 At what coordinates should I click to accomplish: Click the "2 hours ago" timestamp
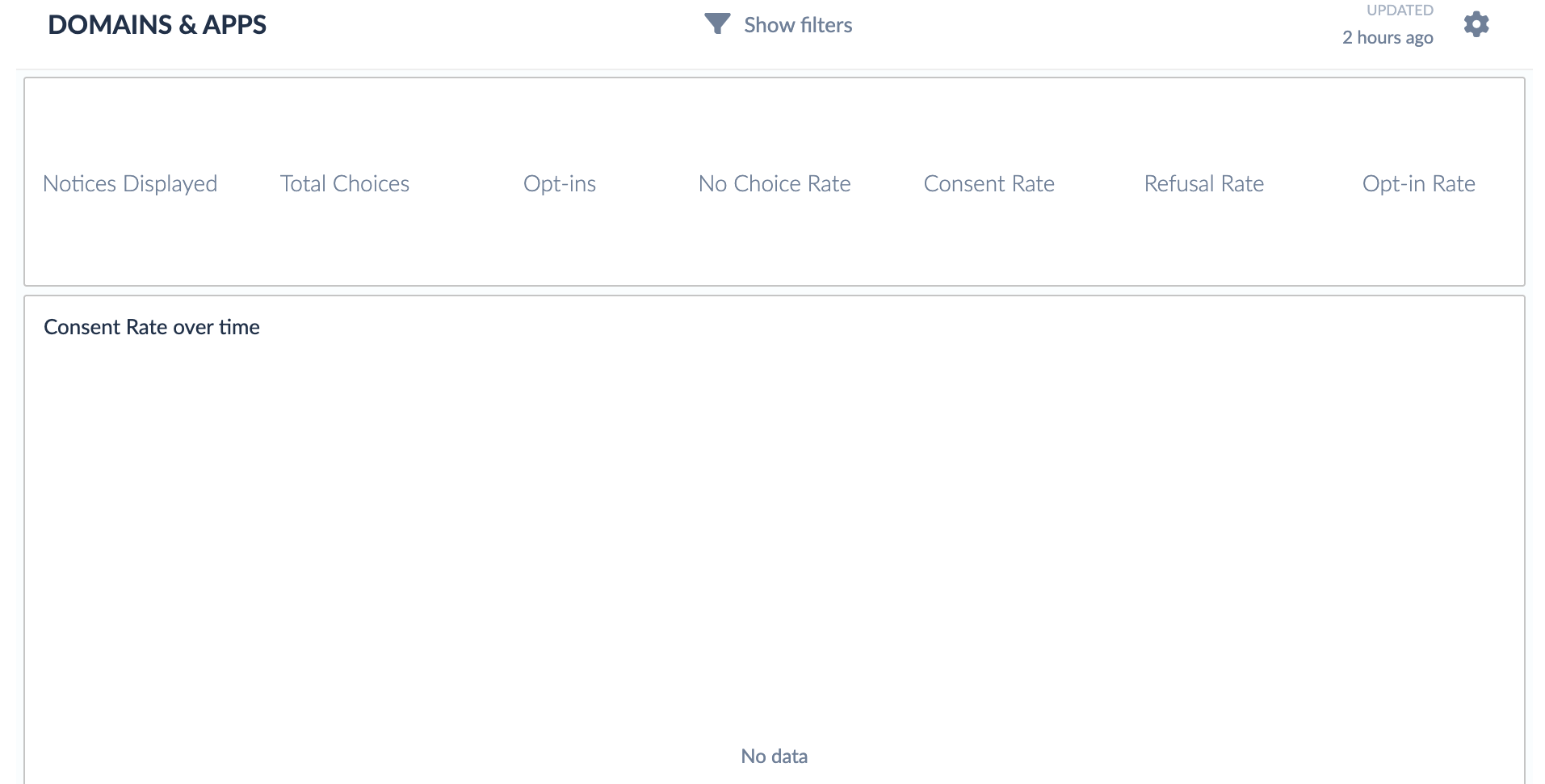(x=1387, y=38)
